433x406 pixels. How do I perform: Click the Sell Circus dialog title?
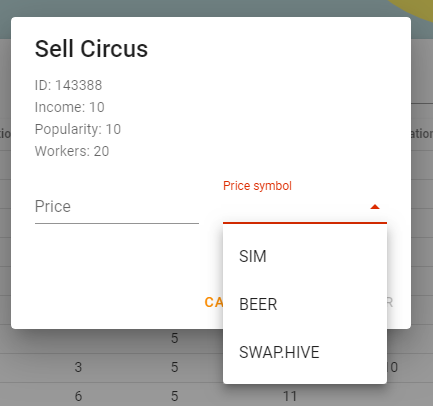[x=91, y=49]
